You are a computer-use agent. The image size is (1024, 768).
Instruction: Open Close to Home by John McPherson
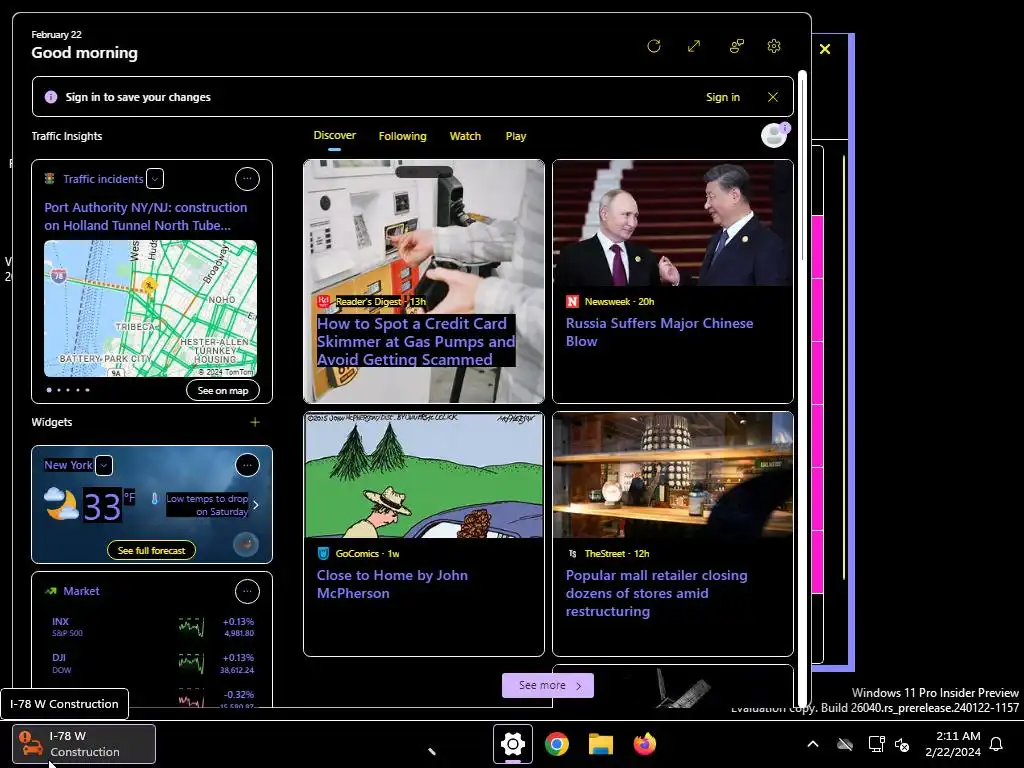click(392, 584)
